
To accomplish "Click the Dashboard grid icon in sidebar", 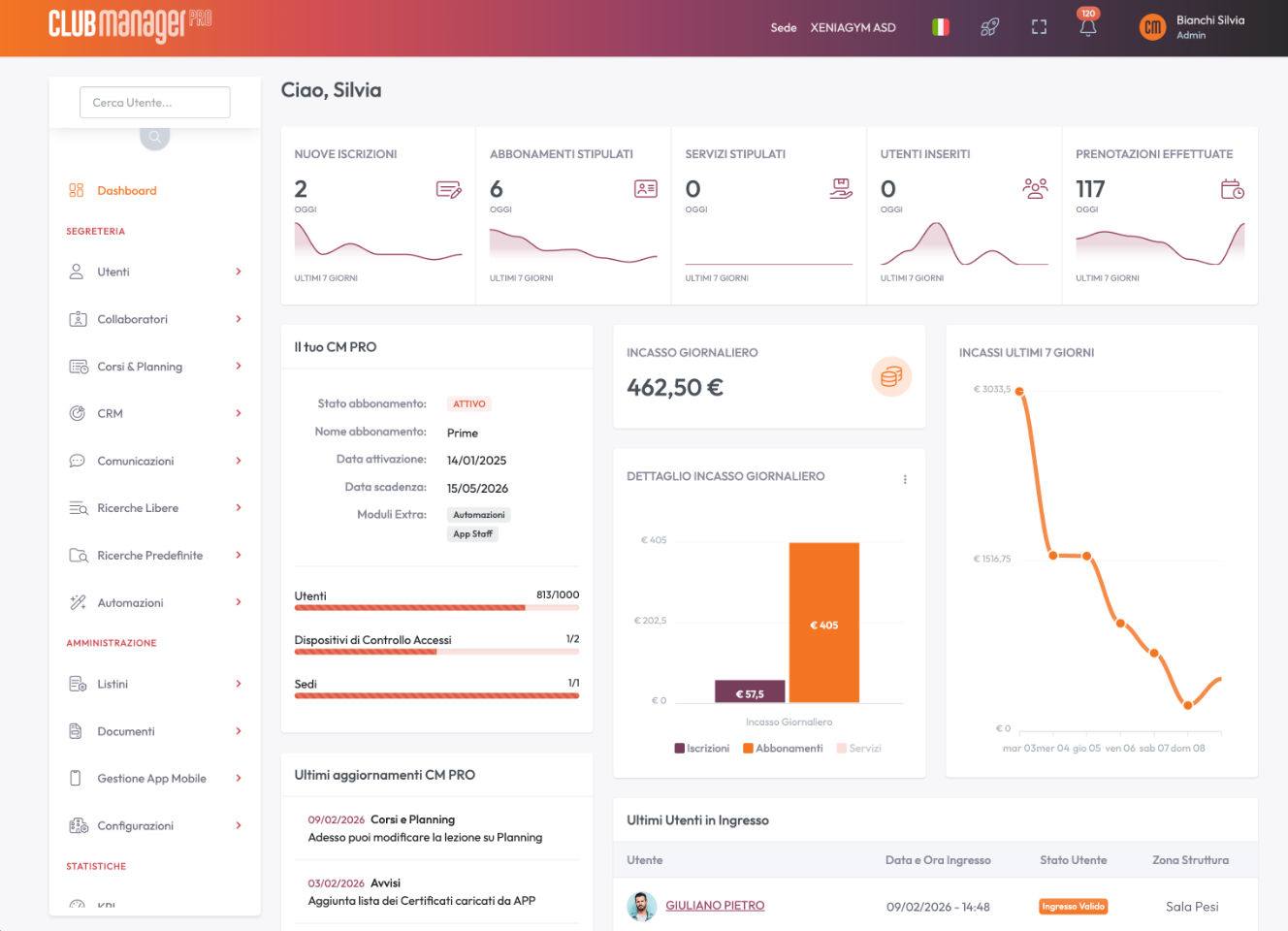I will coord(77,190).
